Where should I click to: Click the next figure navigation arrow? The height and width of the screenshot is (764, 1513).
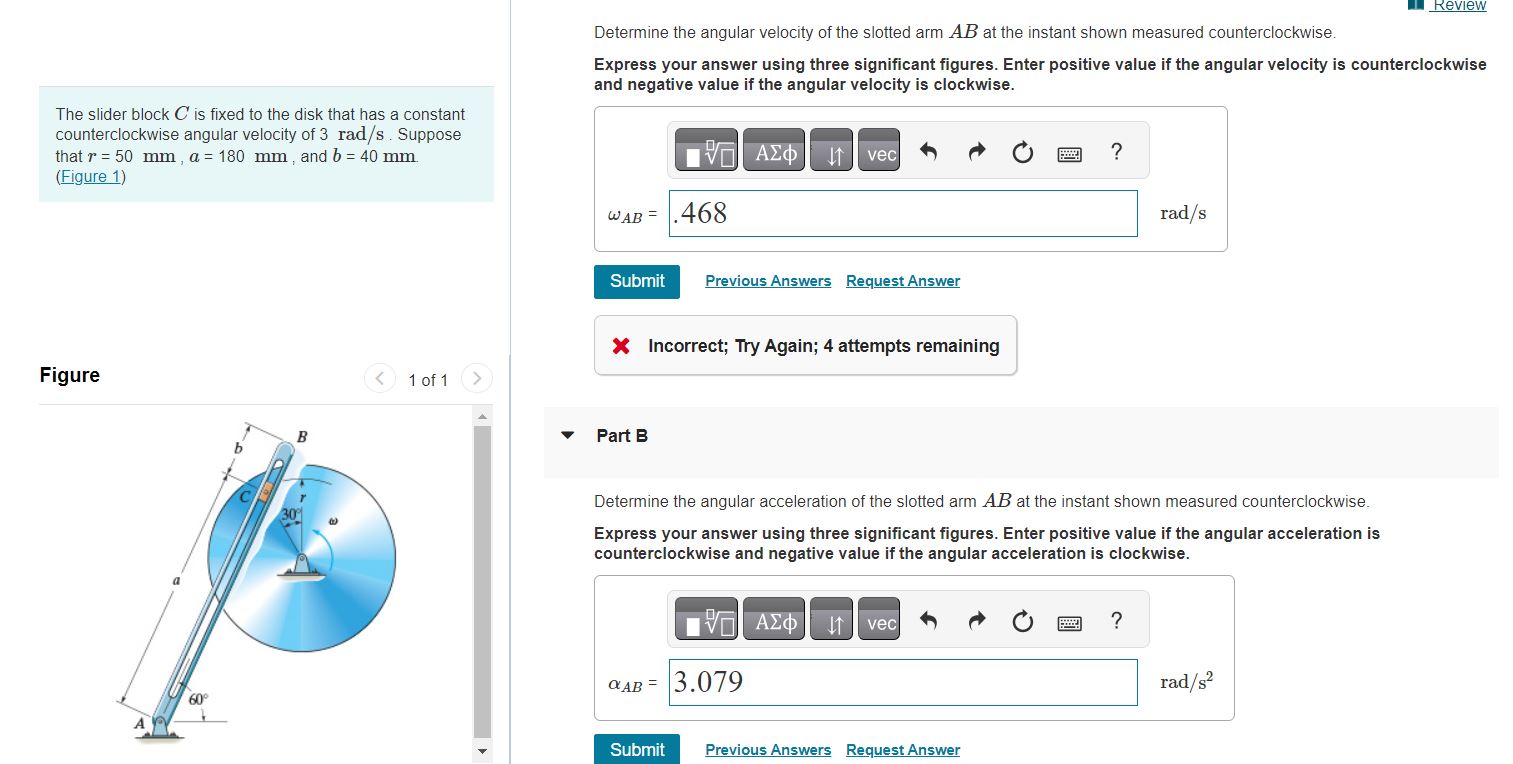pos(476,379)
